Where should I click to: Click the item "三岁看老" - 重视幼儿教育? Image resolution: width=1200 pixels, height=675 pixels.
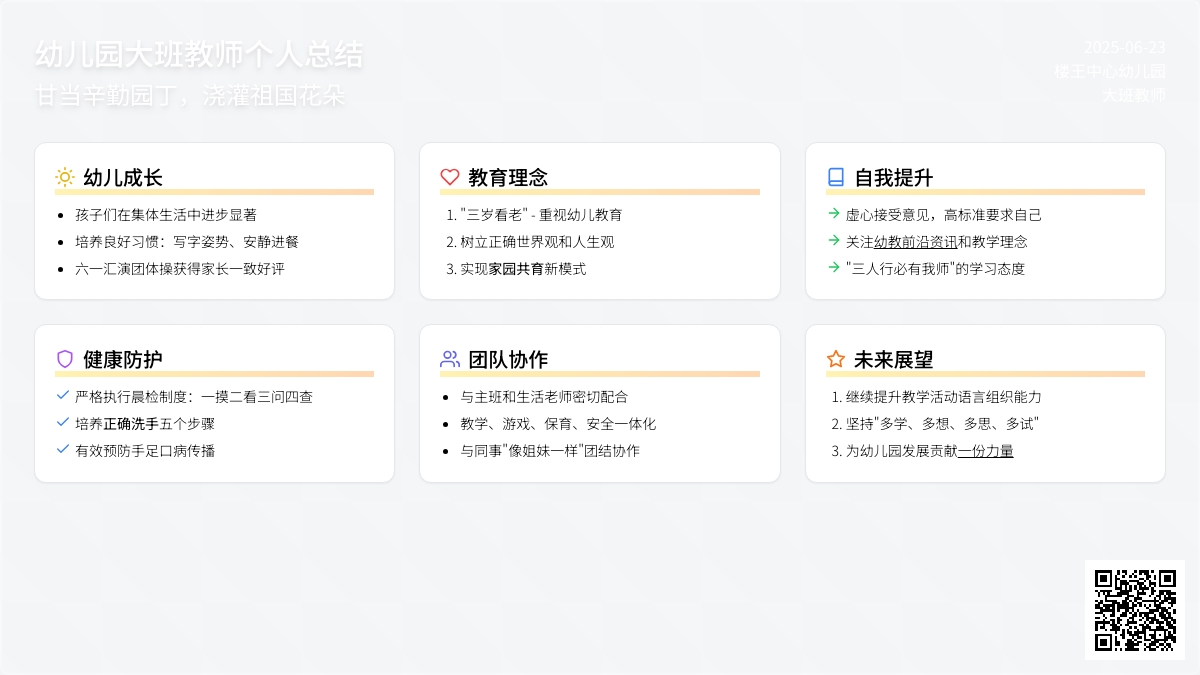(x=541, y=215)
